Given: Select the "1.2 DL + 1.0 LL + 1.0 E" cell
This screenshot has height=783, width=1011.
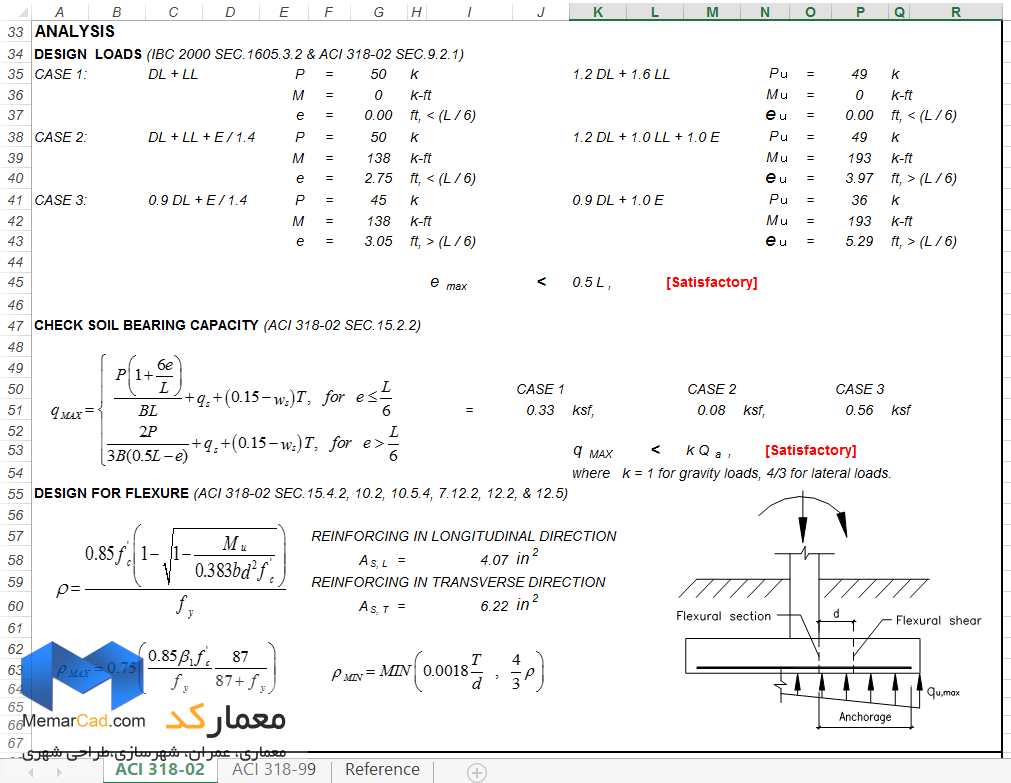Looking at the screenshot, I should (x=646, y=137).
